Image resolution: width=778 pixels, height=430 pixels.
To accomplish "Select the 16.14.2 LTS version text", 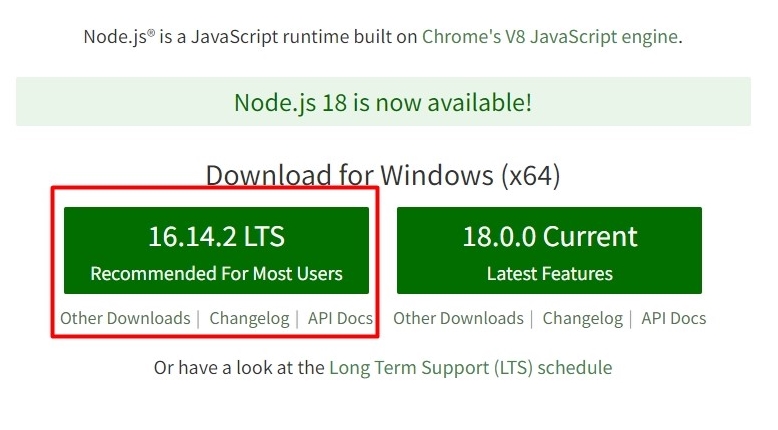I will 216,236.
